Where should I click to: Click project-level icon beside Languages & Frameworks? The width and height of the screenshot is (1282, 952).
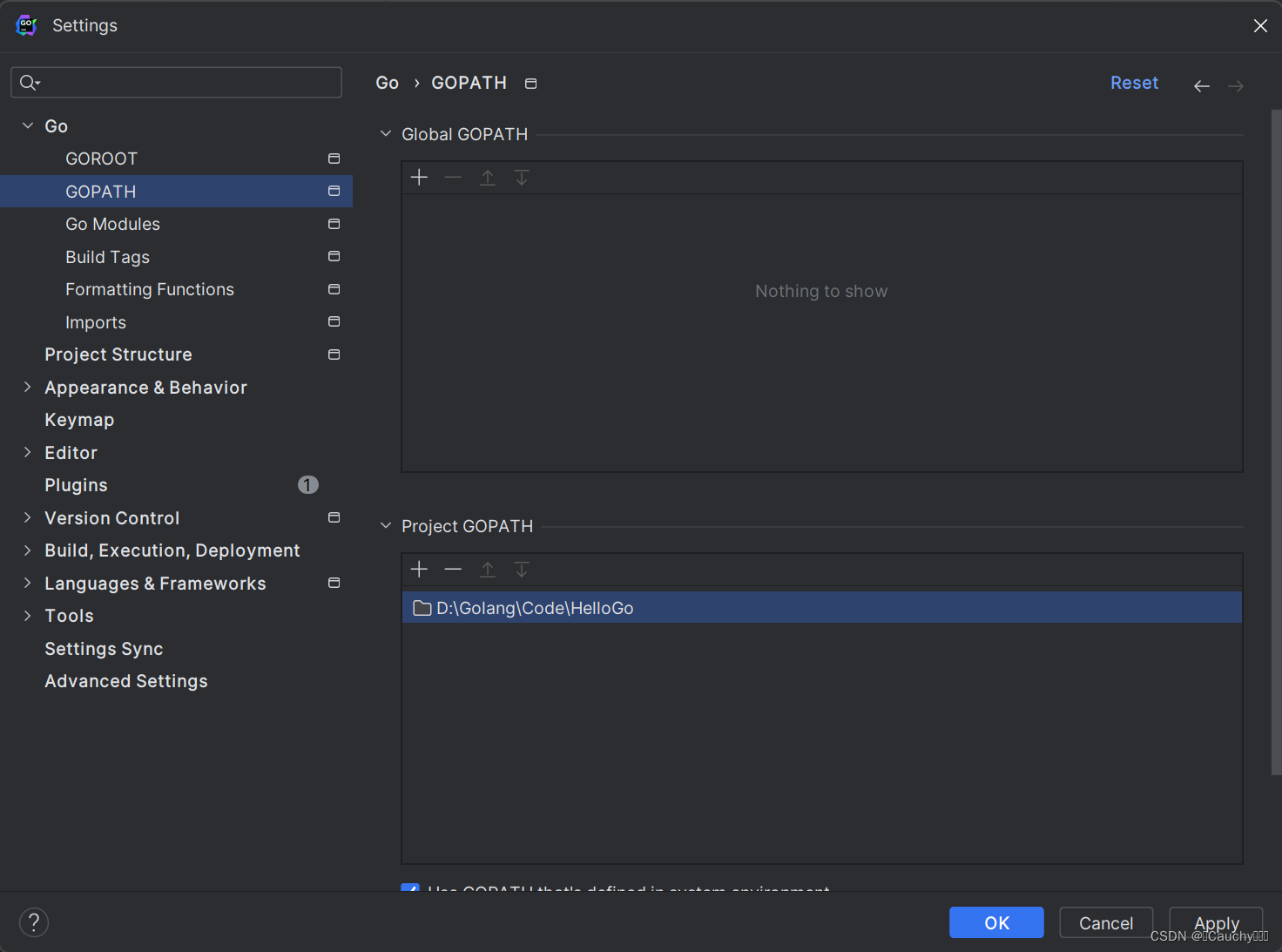point(334,583)
